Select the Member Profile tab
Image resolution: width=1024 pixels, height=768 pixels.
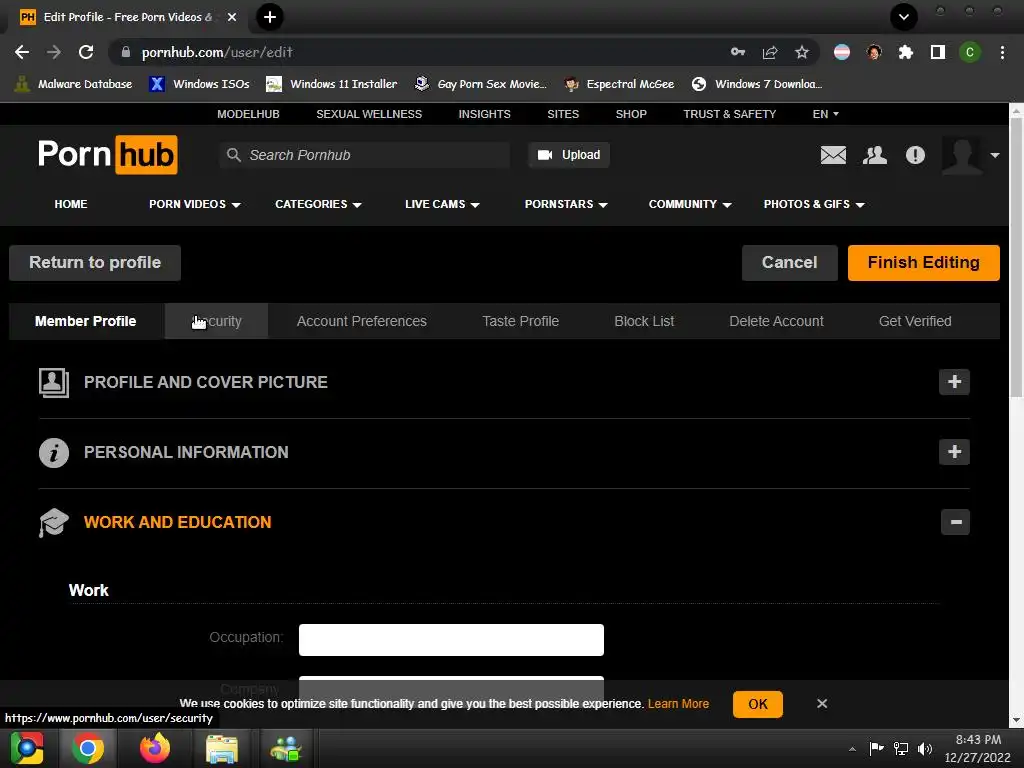86,321
